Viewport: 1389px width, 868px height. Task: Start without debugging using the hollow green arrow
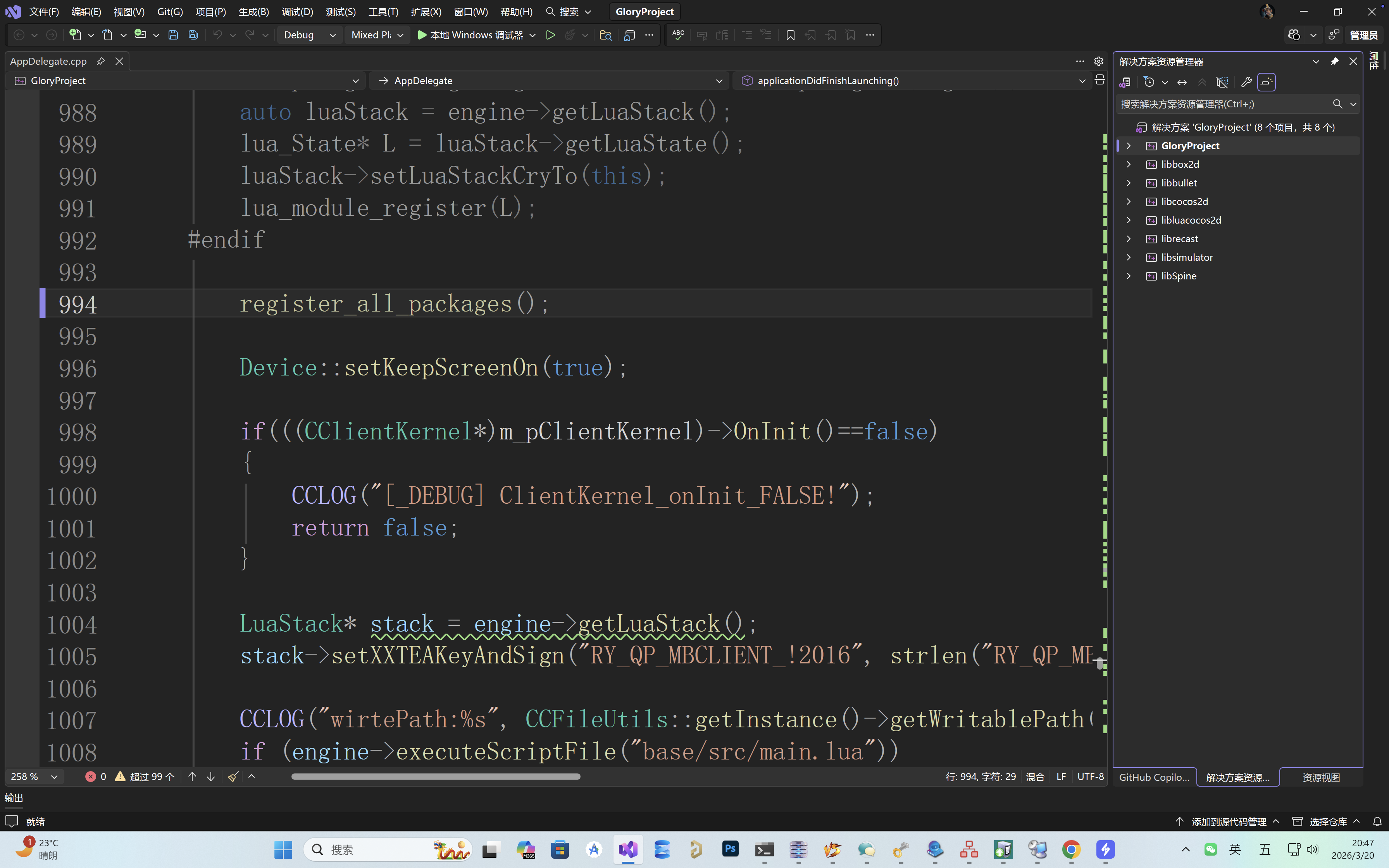tap(550, 35)
